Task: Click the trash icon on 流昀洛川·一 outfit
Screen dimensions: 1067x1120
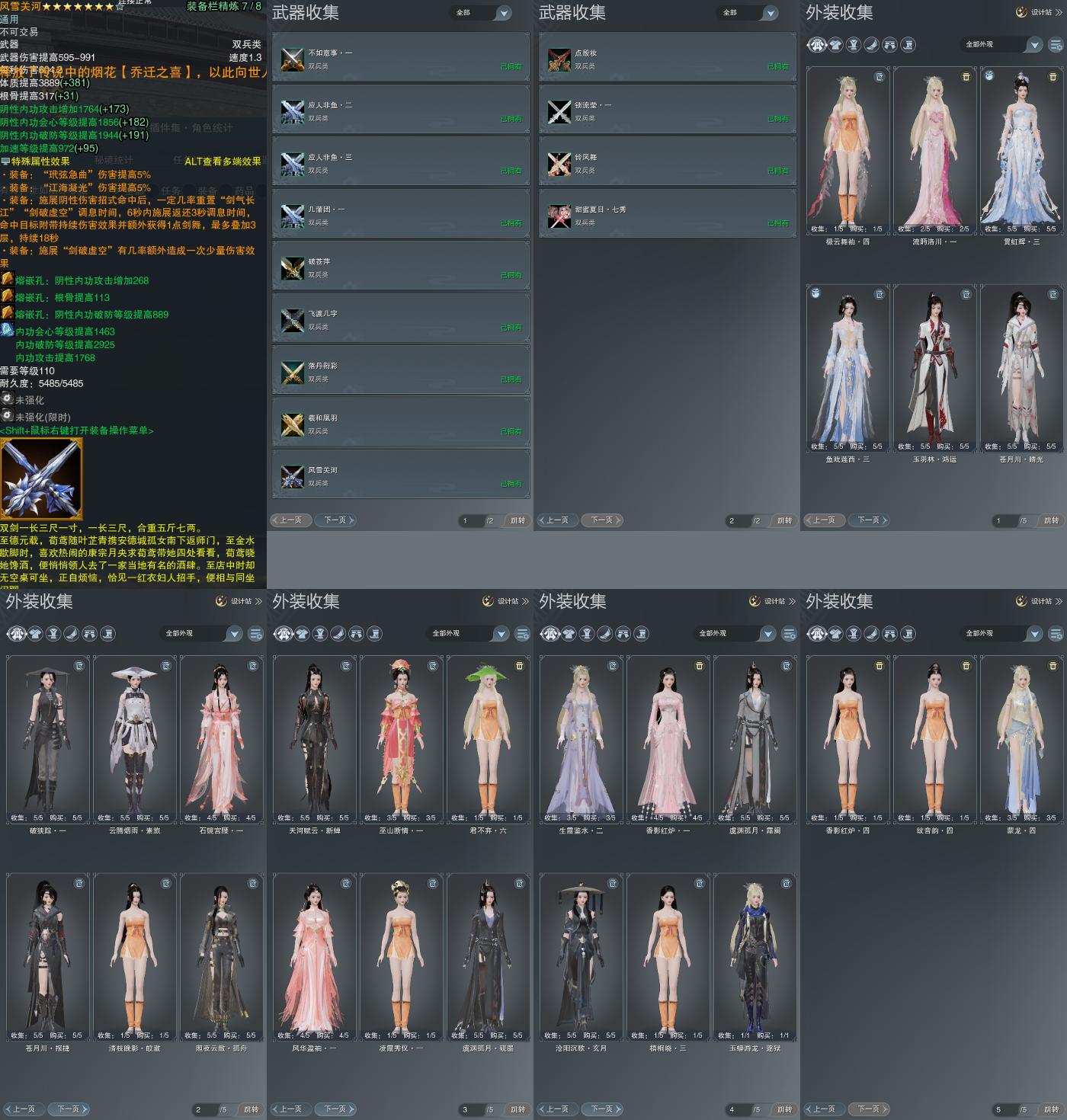Action: [x=966, y=77]
